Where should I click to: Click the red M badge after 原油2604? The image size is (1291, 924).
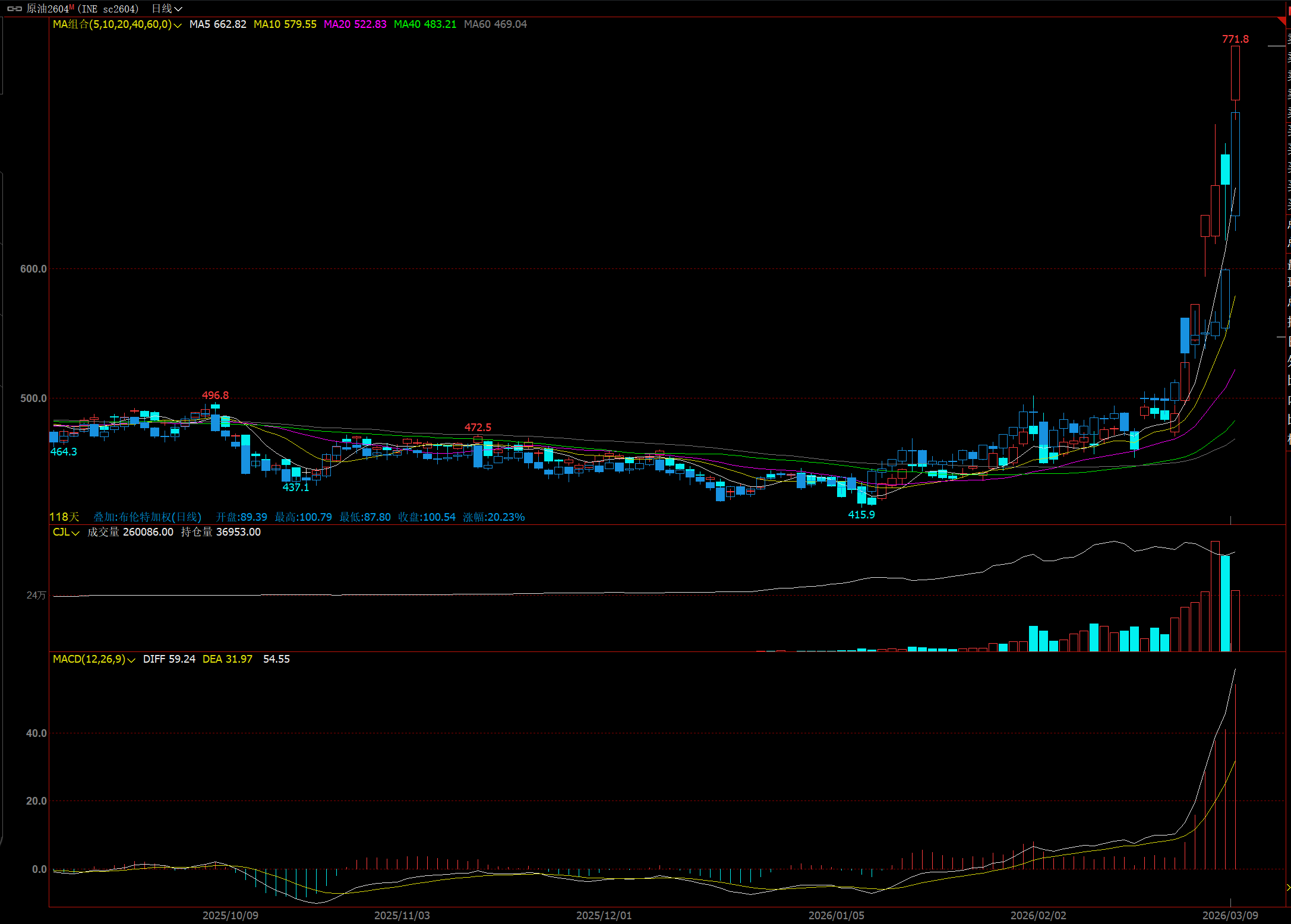[72, 7]
